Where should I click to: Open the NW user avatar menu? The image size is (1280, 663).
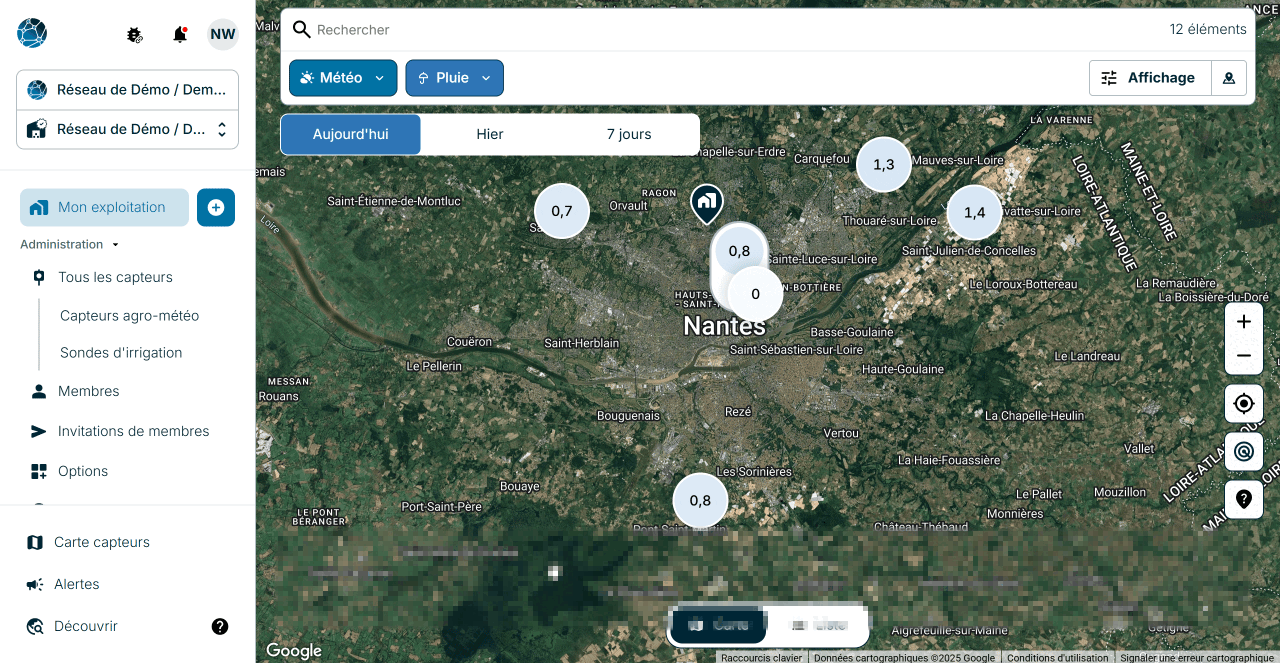coord(223,34)
